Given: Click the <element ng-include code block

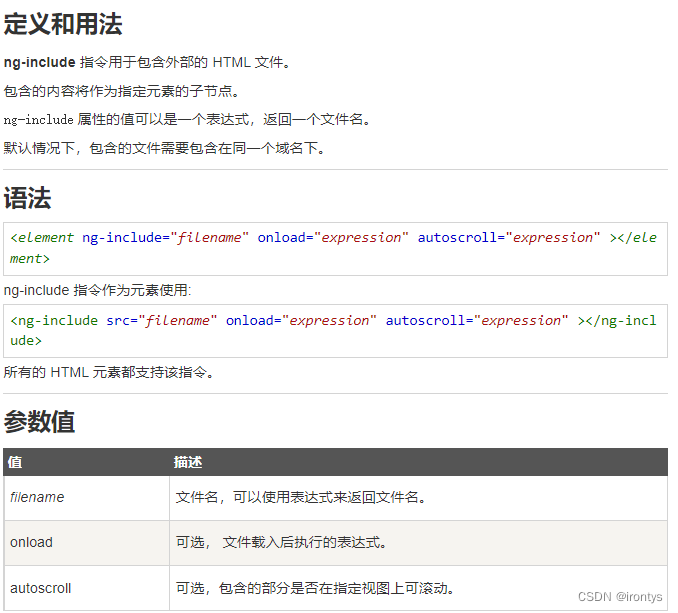Looking at the screenshot, I should click(335, 249).
